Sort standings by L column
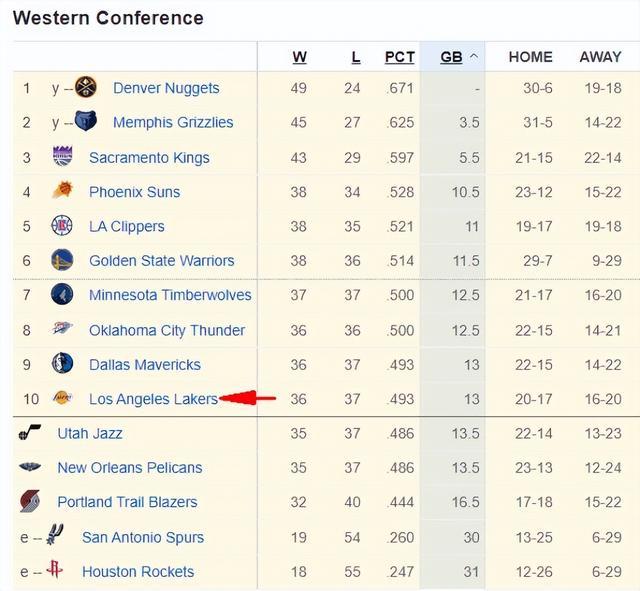This screenshot has width=640, height=591. [356, 57]
